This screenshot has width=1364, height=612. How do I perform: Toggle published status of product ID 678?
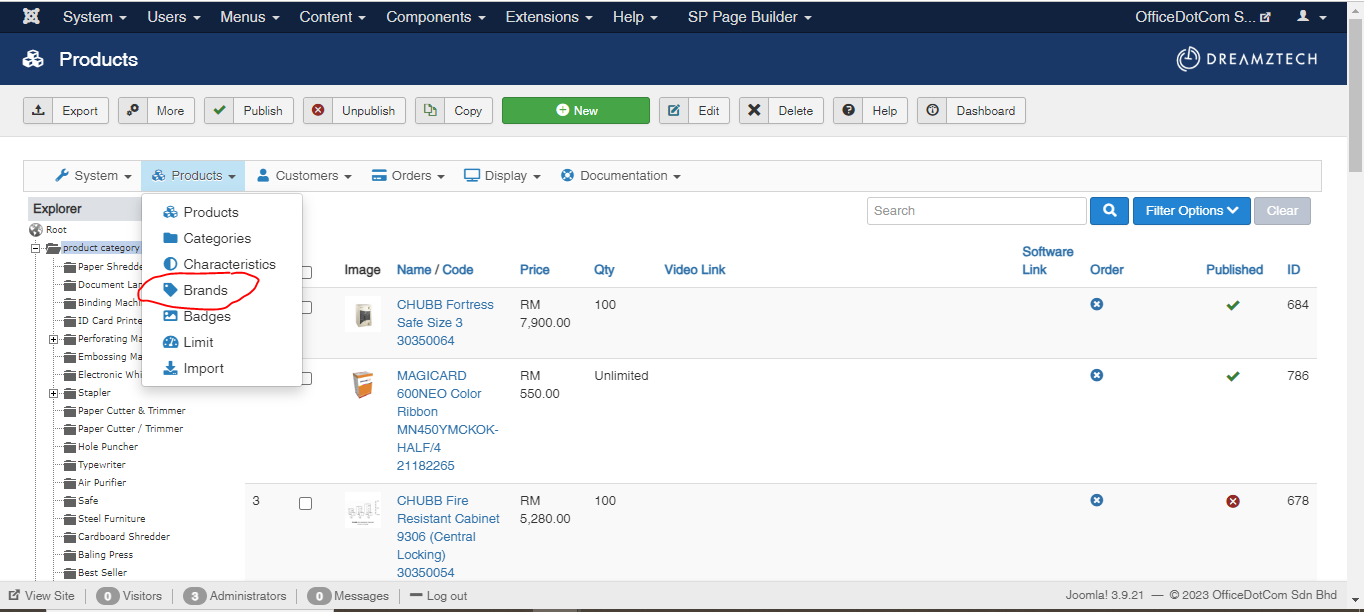coord(1233,501)
